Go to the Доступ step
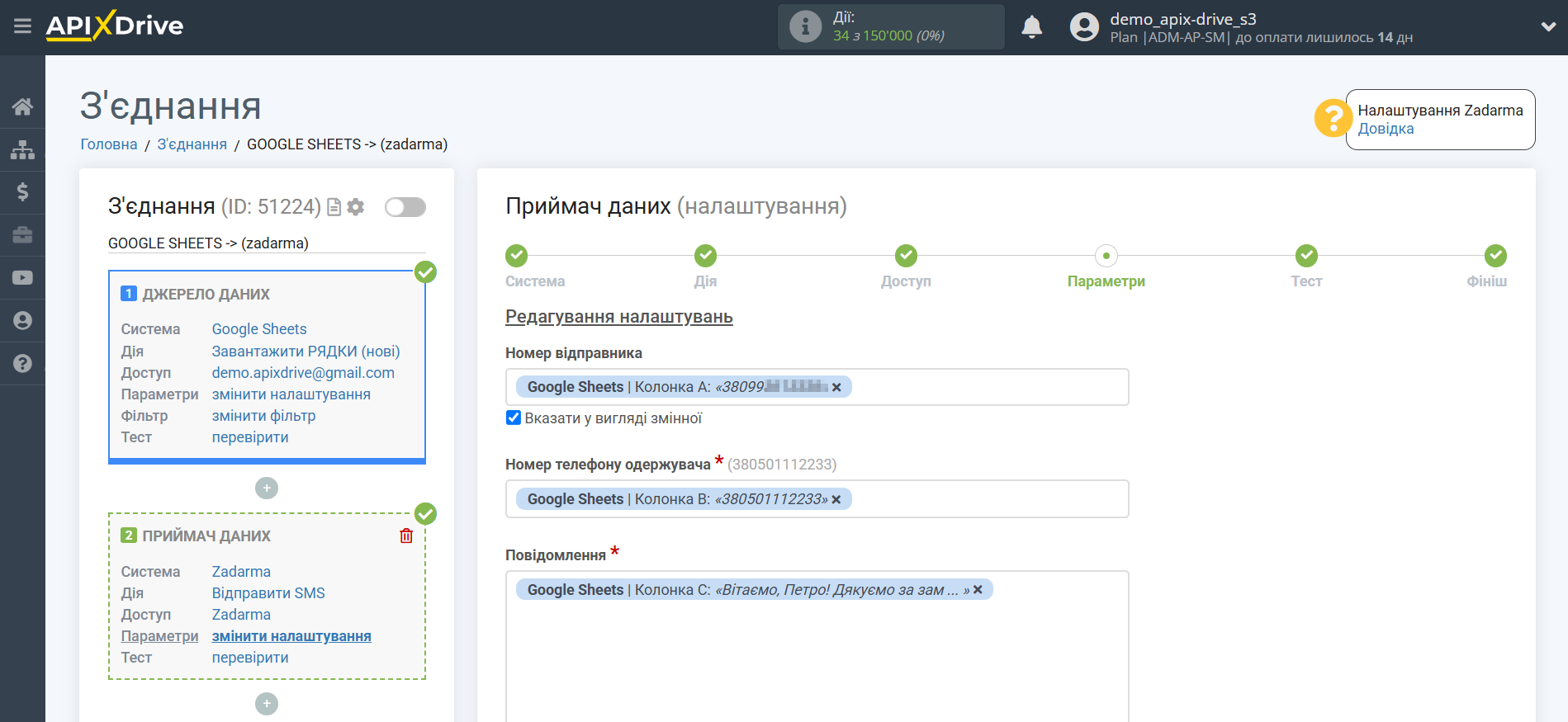 click(906, 256)
